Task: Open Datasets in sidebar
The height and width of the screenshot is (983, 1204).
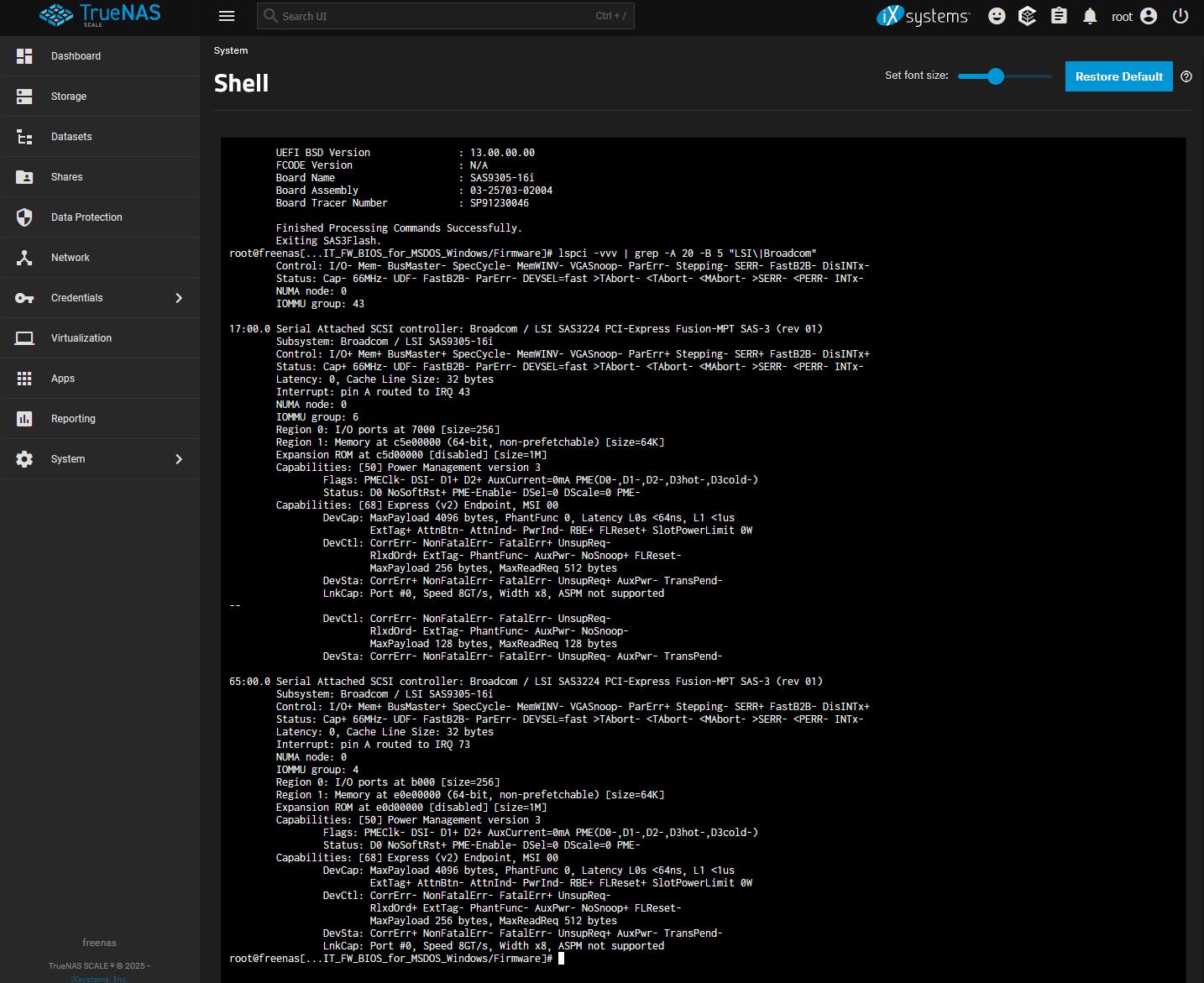Action: (x=71, y=137)
